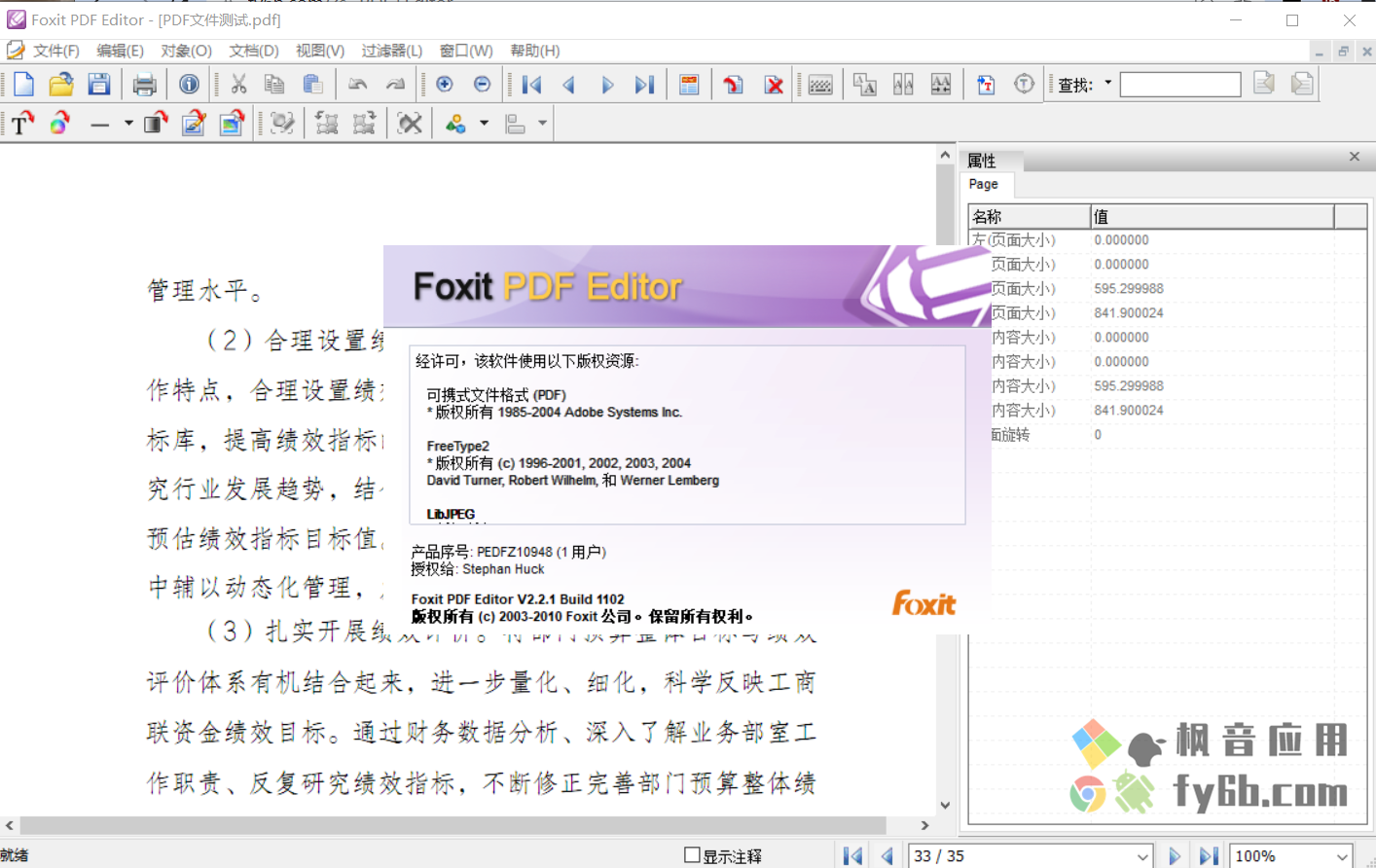Click the circled T icon
1376x868 pixels.
coord(1024,85)
